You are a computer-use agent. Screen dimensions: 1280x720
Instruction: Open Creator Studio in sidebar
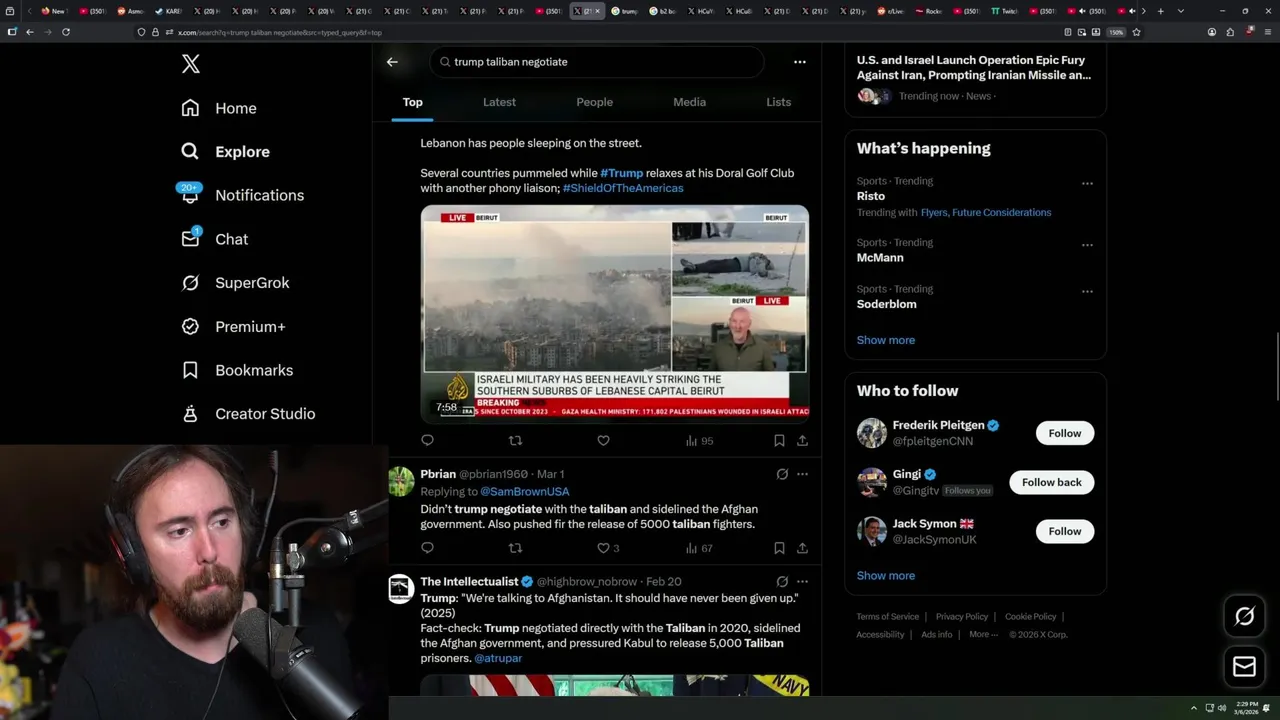click(248, 414)
